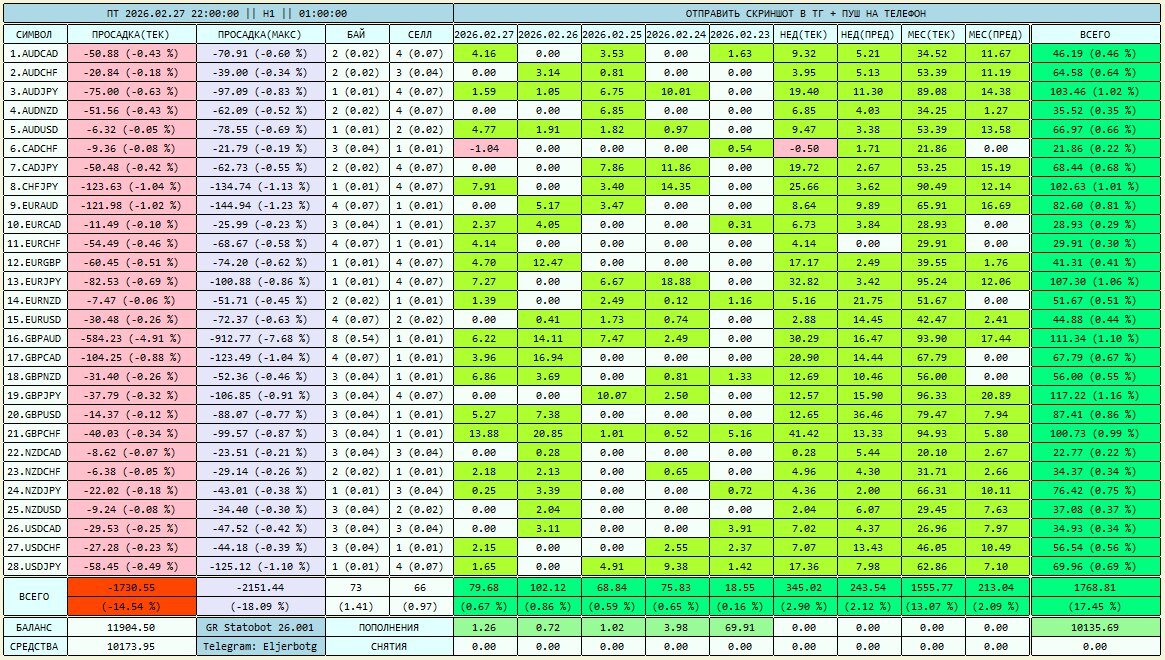Click the БАЛАНС label

[x=35, y=627]
